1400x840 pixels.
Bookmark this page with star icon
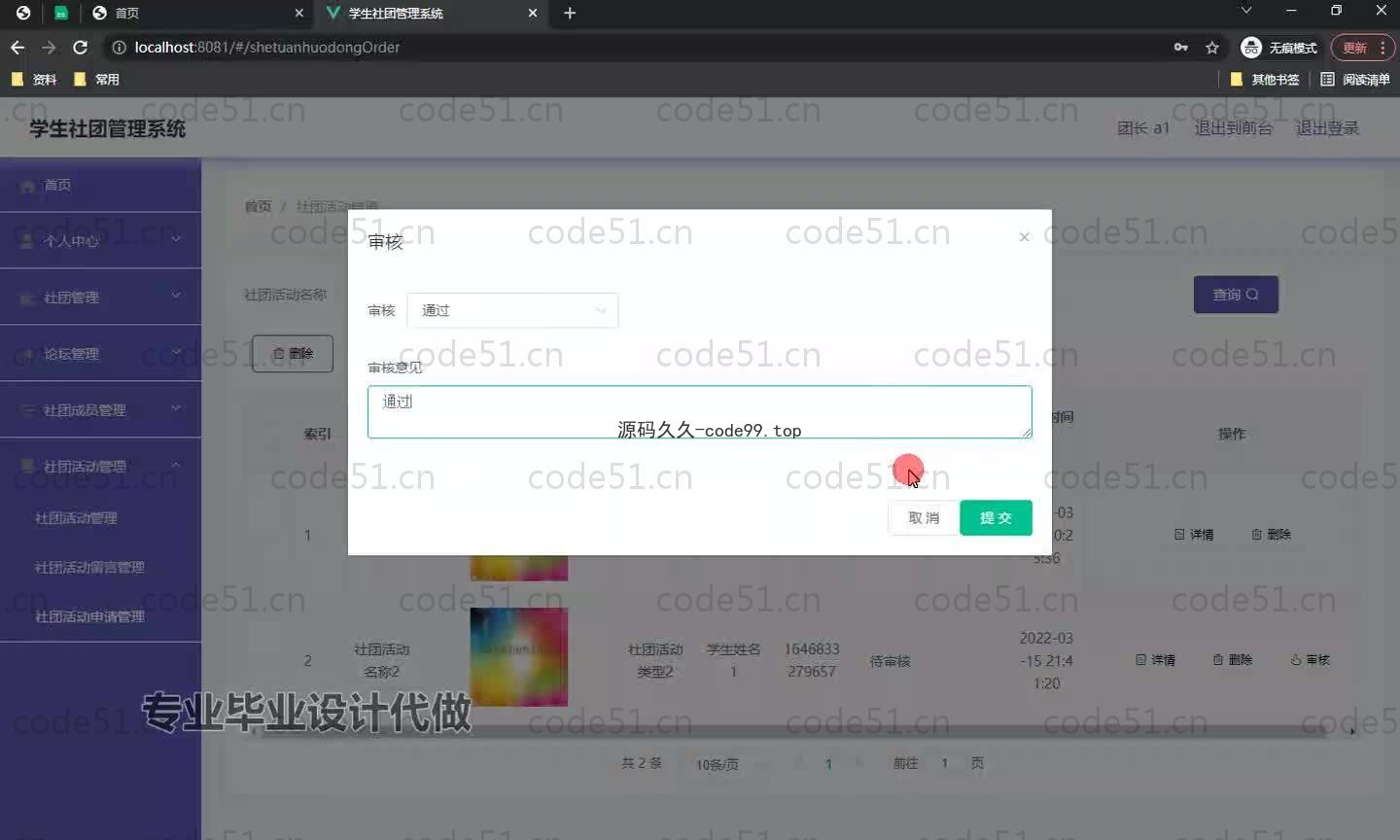[x=1212, y=47]
